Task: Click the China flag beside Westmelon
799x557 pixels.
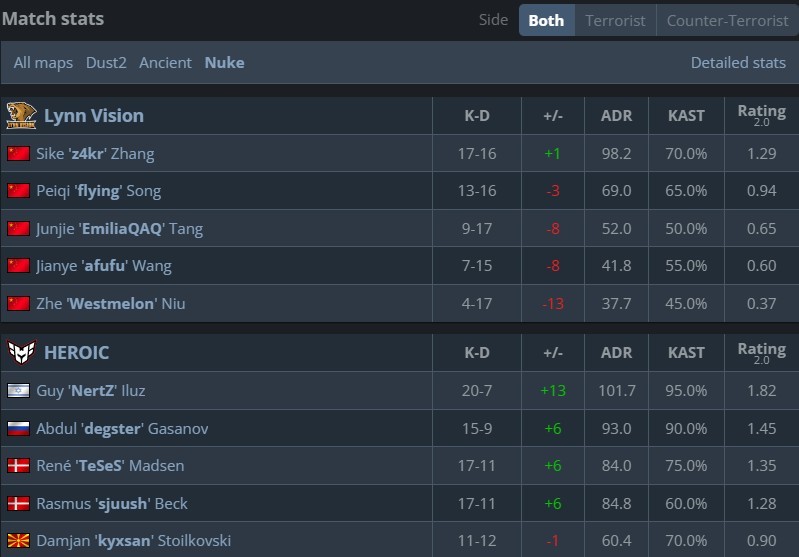Action: pos(18,303)
